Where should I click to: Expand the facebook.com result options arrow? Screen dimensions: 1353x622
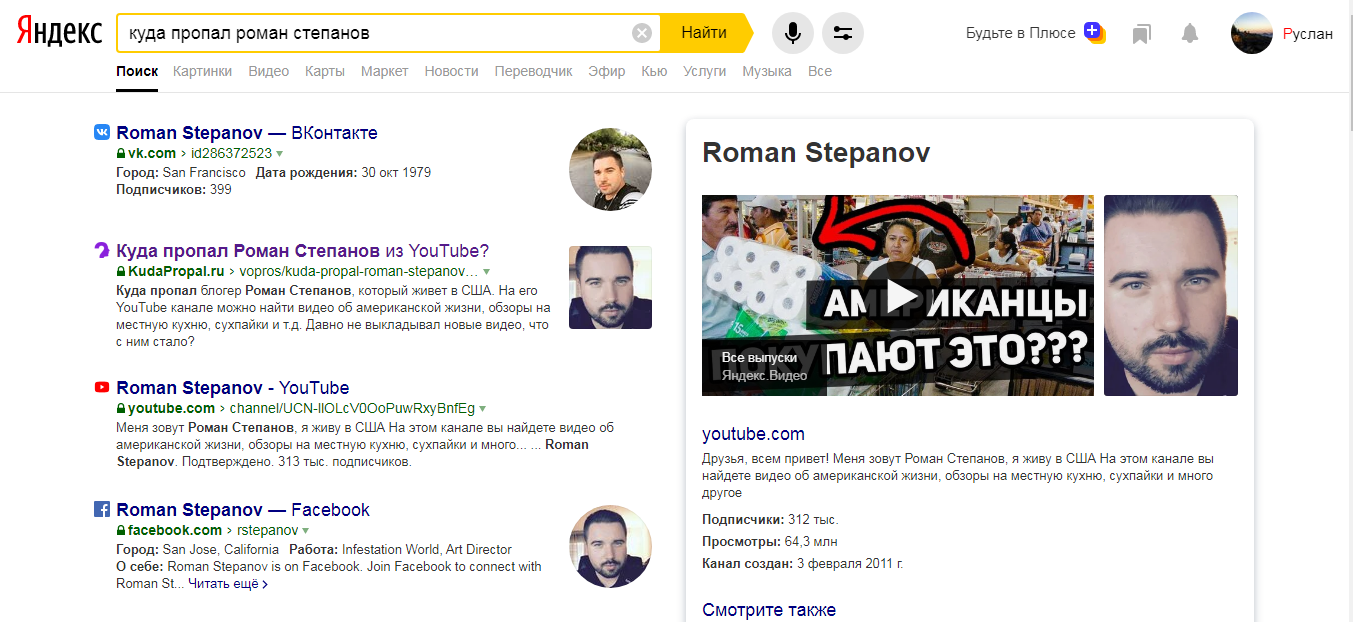click(x=306, y=531)
